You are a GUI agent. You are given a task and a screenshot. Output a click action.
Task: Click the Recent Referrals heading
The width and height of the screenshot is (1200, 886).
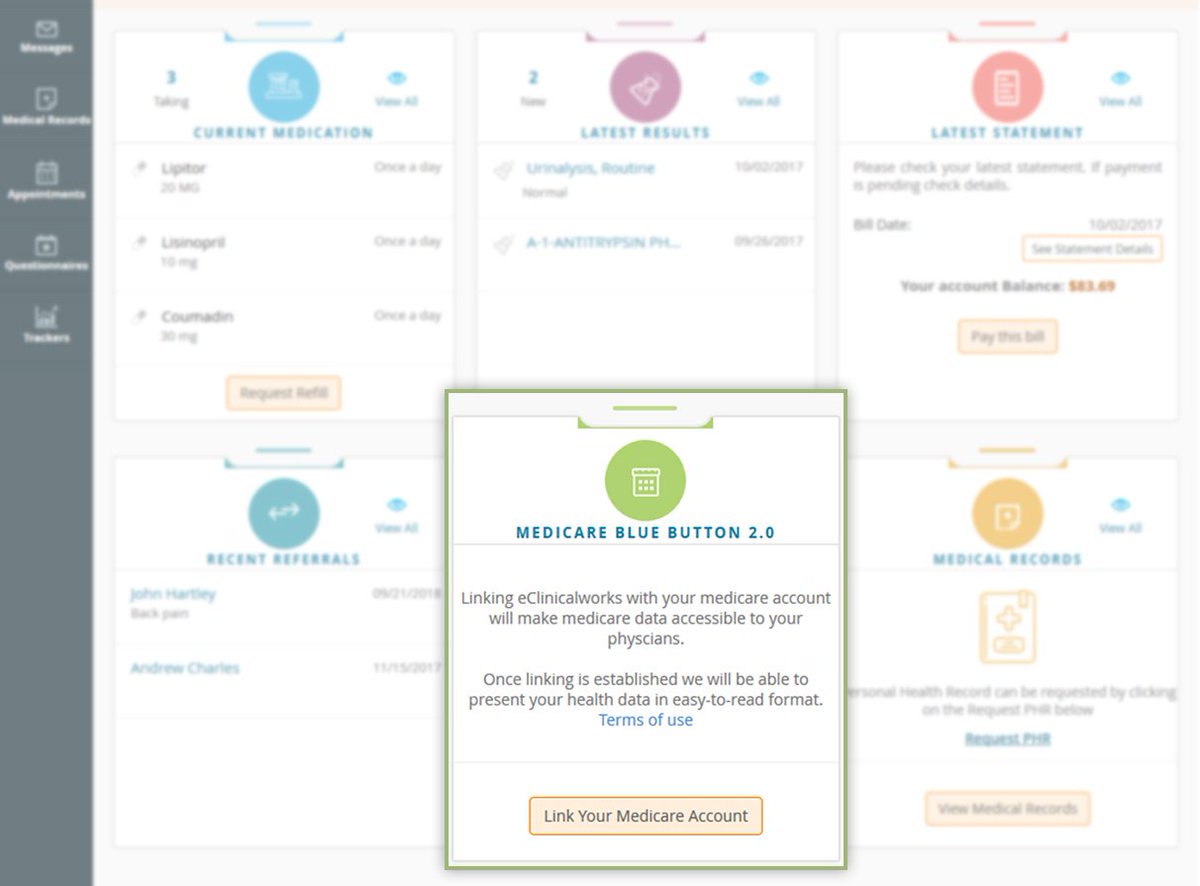click(x=283, y=559)
